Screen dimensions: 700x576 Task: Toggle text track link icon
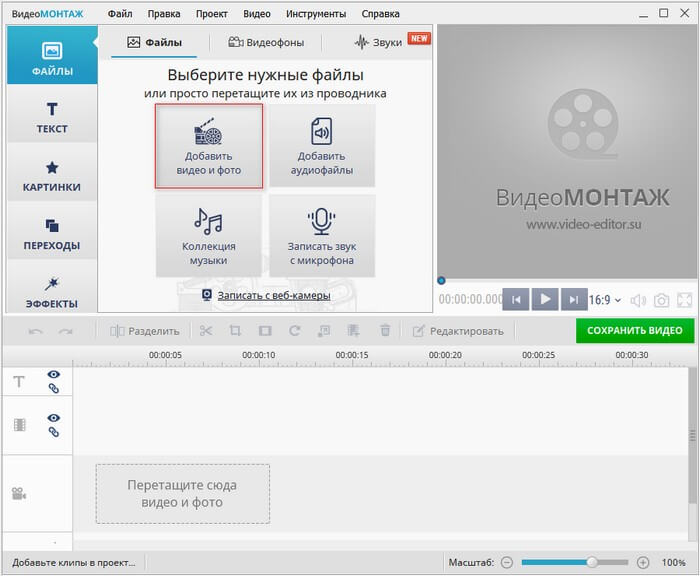[54, 388]
